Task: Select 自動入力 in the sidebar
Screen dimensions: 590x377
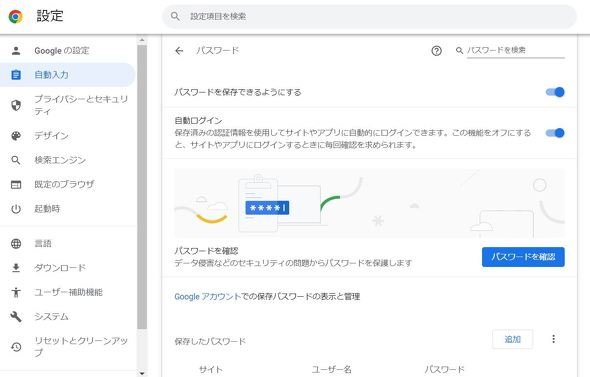Action: click(x=67, y=75)
